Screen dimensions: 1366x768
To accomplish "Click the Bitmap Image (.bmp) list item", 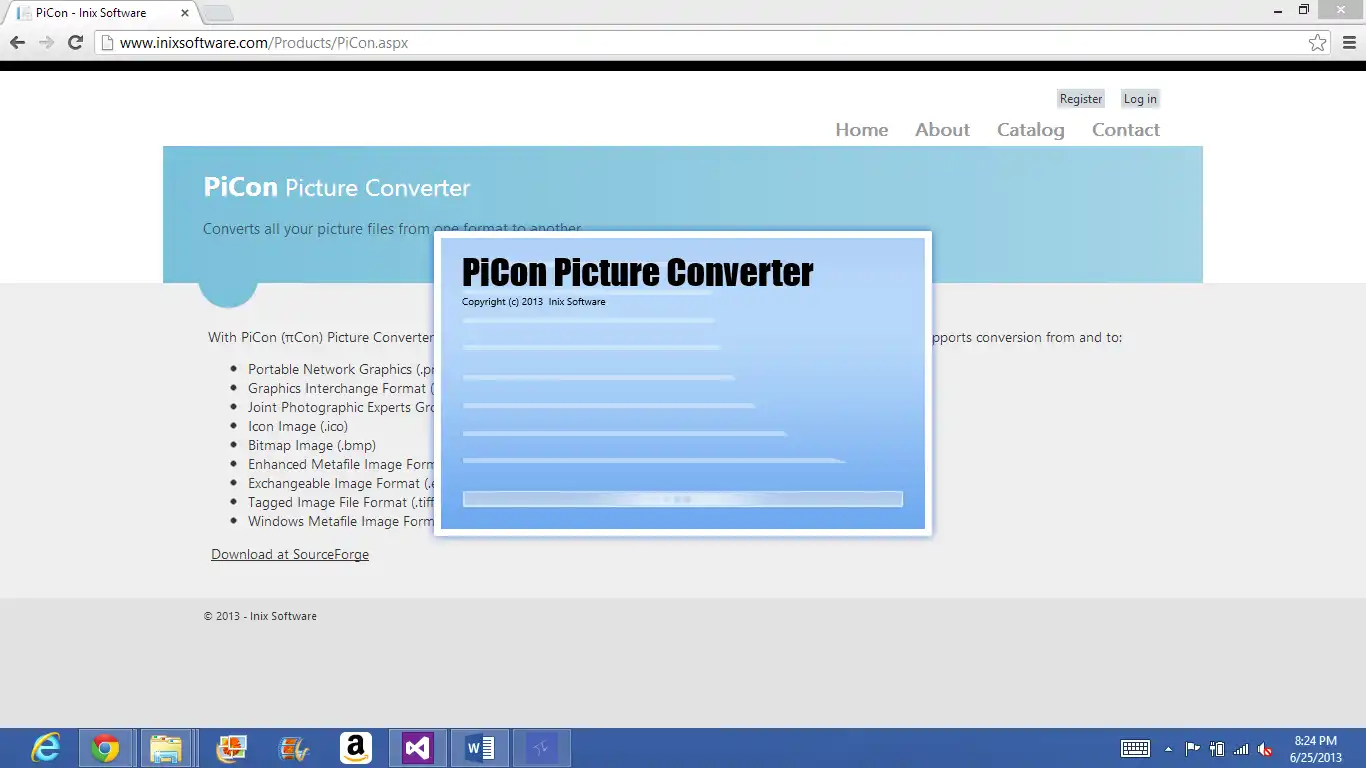I will [x=312, y=446].
